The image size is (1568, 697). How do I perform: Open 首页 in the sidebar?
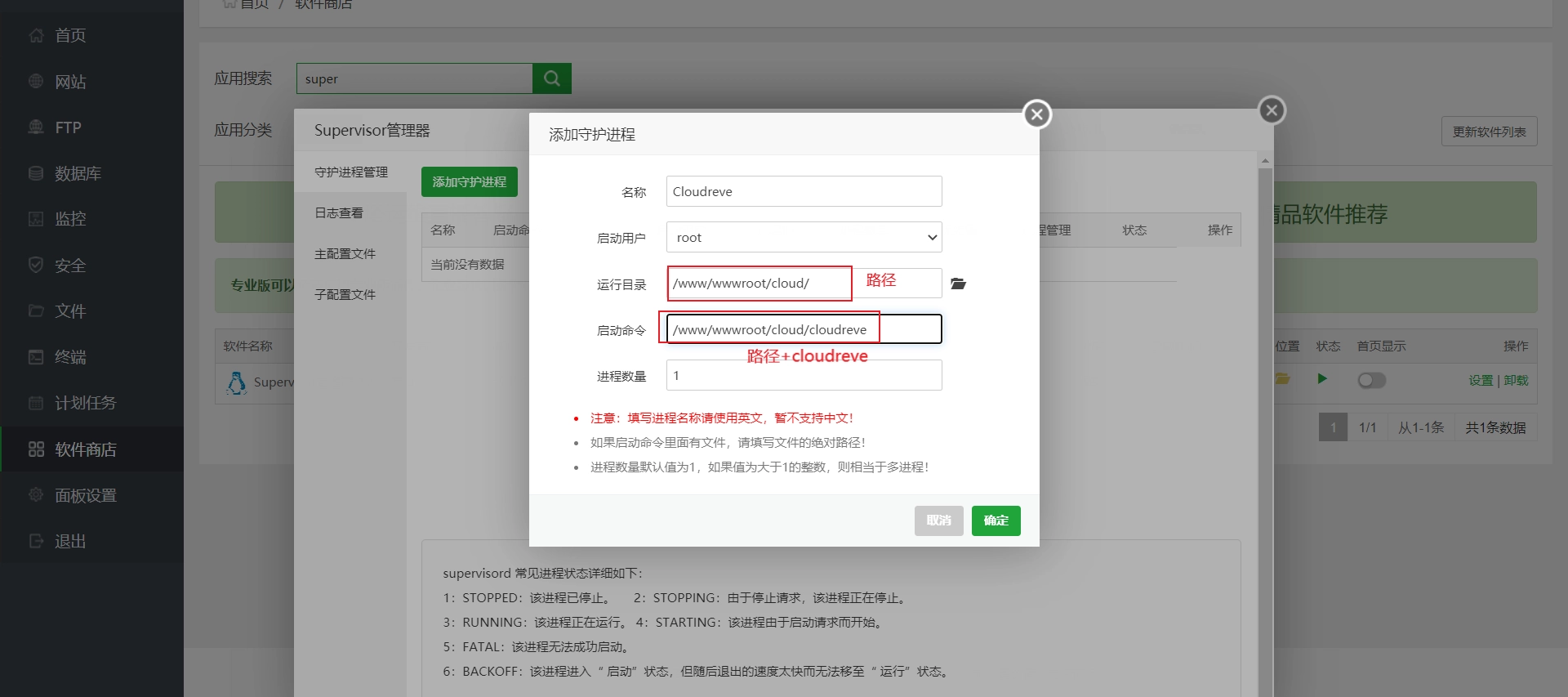70,35
